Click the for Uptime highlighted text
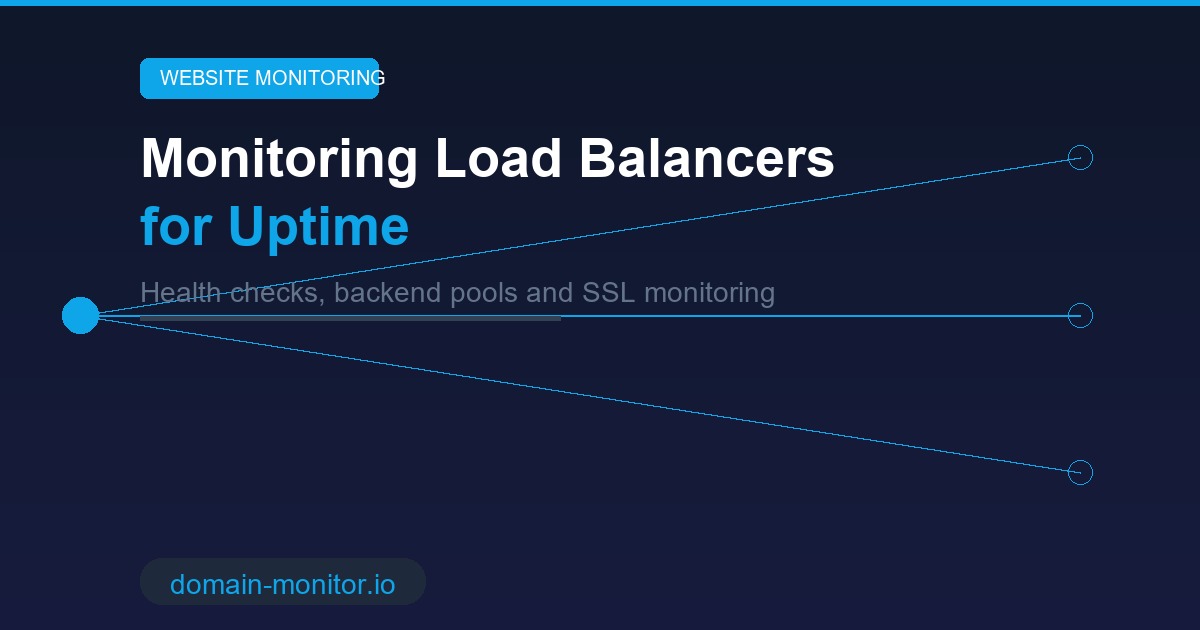Screen dimensions: 1200x630 pyautogui.click(x=273, y=226)
